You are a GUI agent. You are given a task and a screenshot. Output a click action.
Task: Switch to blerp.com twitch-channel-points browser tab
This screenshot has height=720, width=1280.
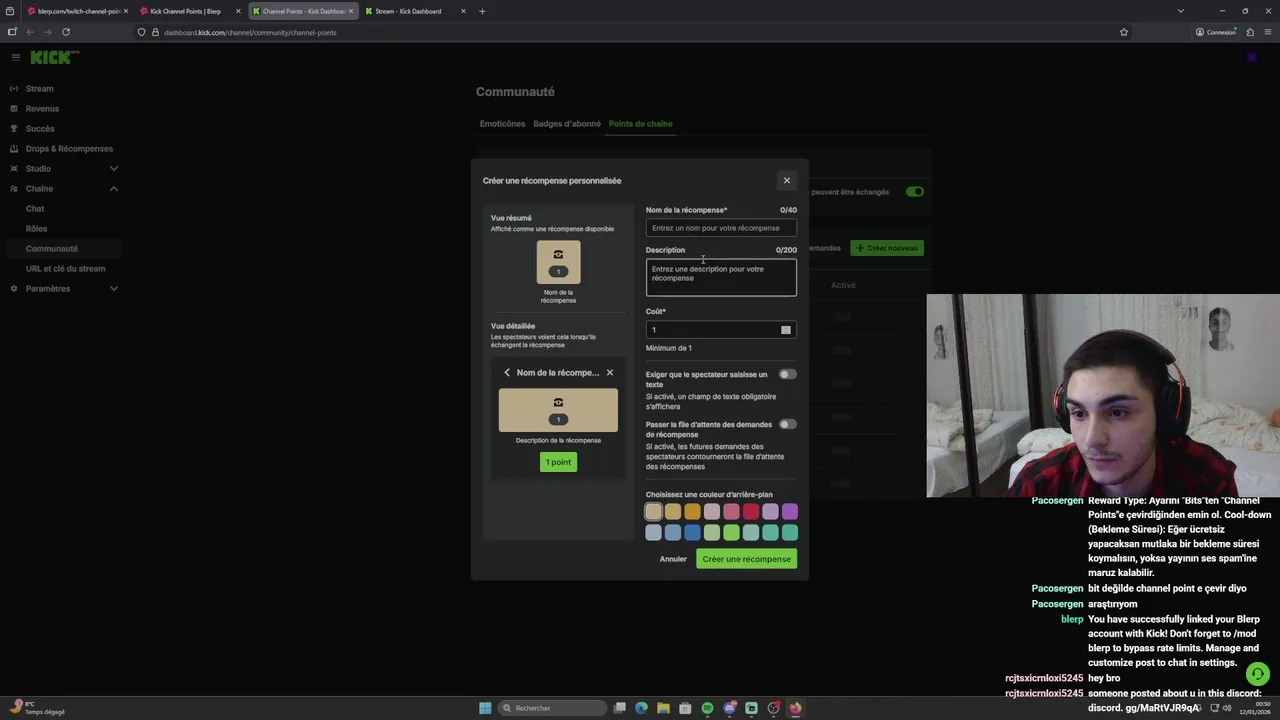[x=77, y=11]
